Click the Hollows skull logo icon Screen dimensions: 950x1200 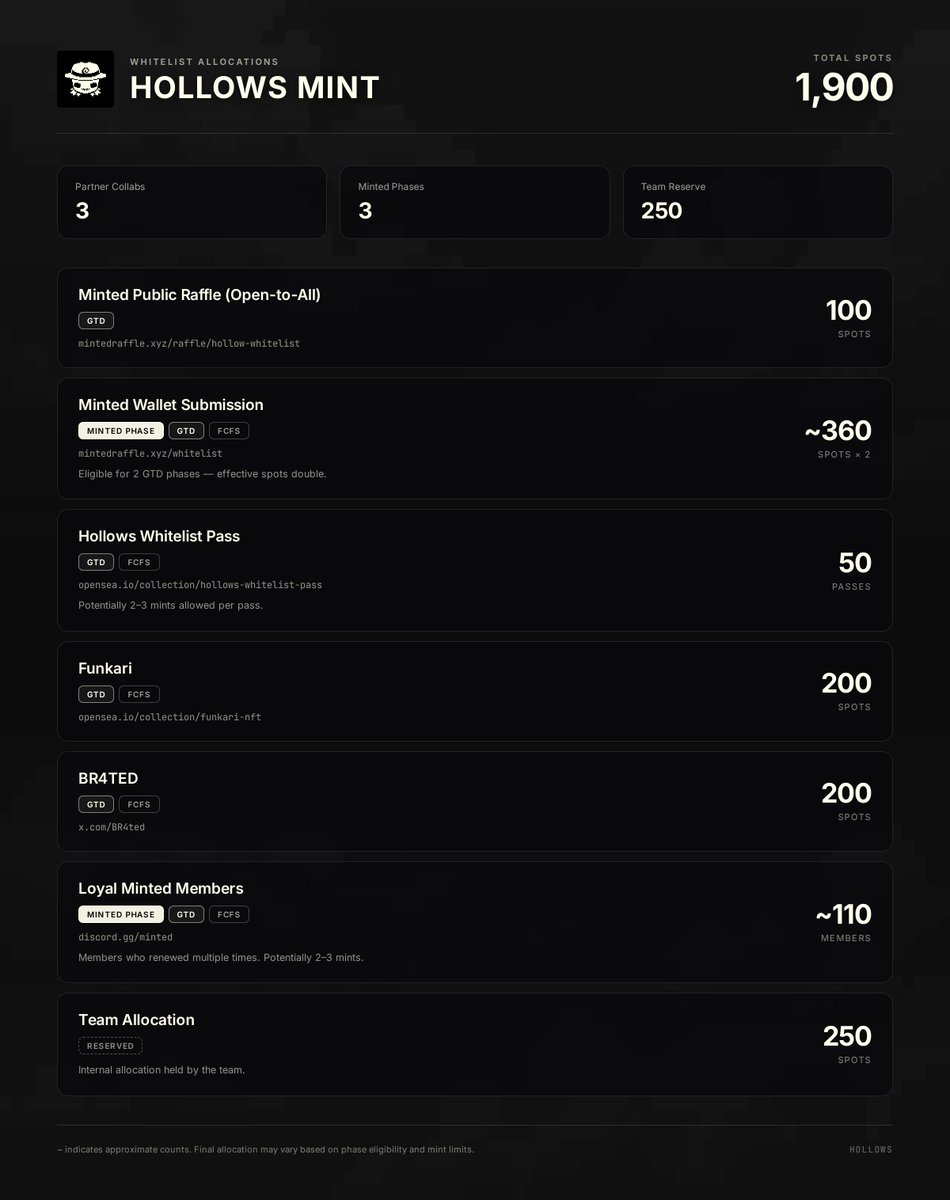click(85, 79)
